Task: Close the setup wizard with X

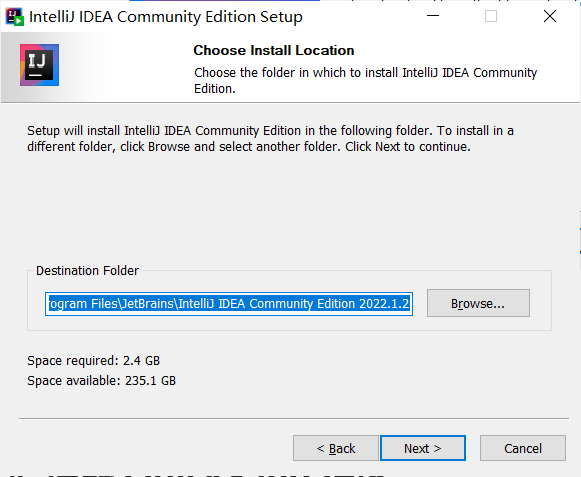Action: [550, 16]
